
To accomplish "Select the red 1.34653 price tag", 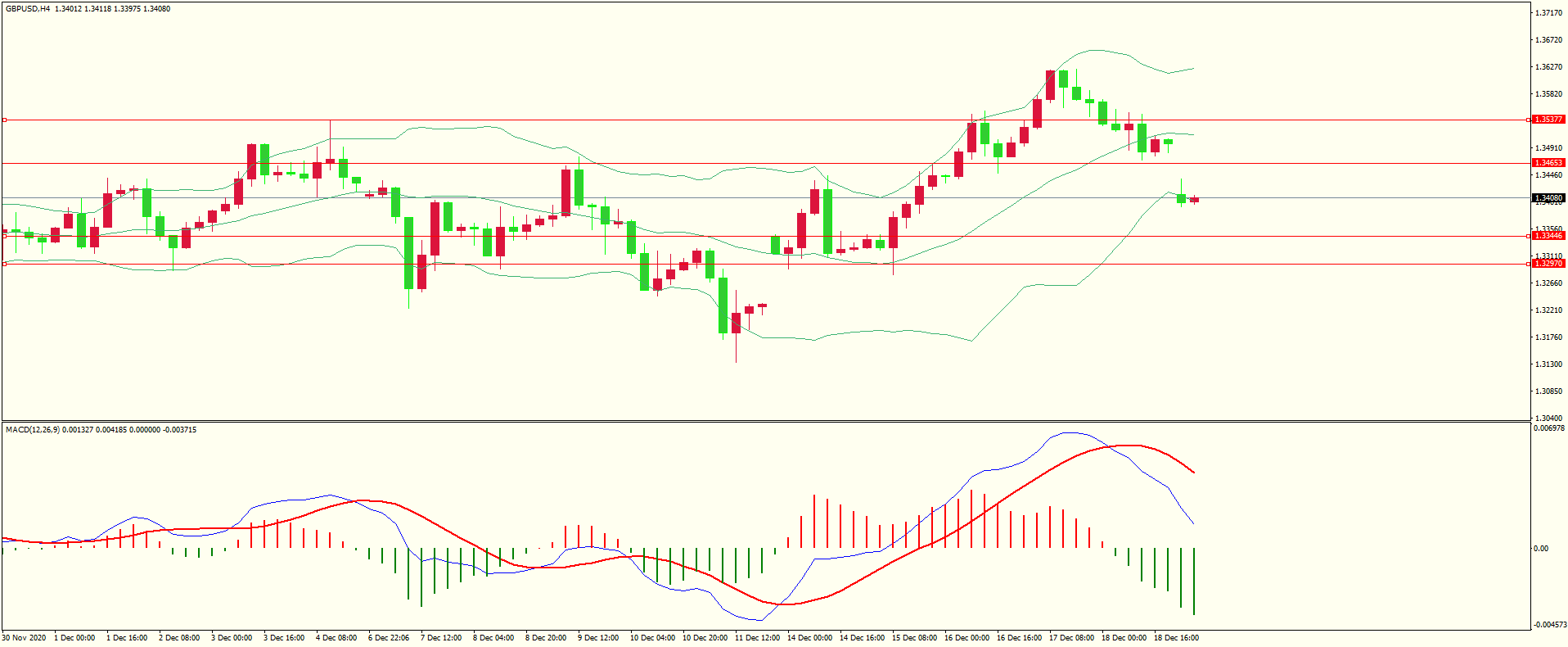I will (x=1548, y=163).
